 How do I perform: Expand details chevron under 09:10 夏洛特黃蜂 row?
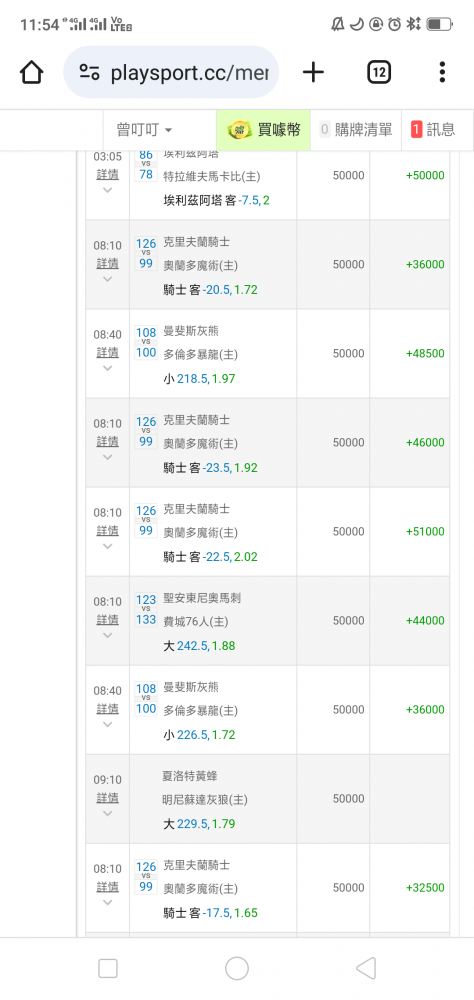click(107, 813)
